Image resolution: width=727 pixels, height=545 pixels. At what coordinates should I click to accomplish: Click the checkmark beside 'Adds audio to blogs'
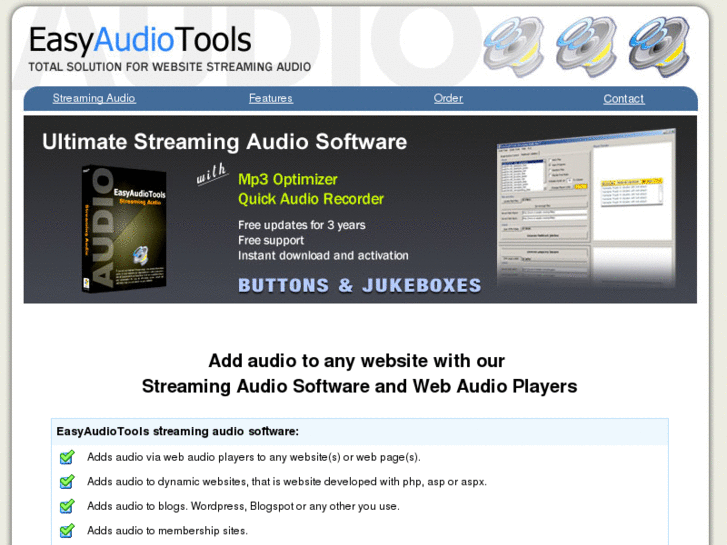tap(67, 506)
